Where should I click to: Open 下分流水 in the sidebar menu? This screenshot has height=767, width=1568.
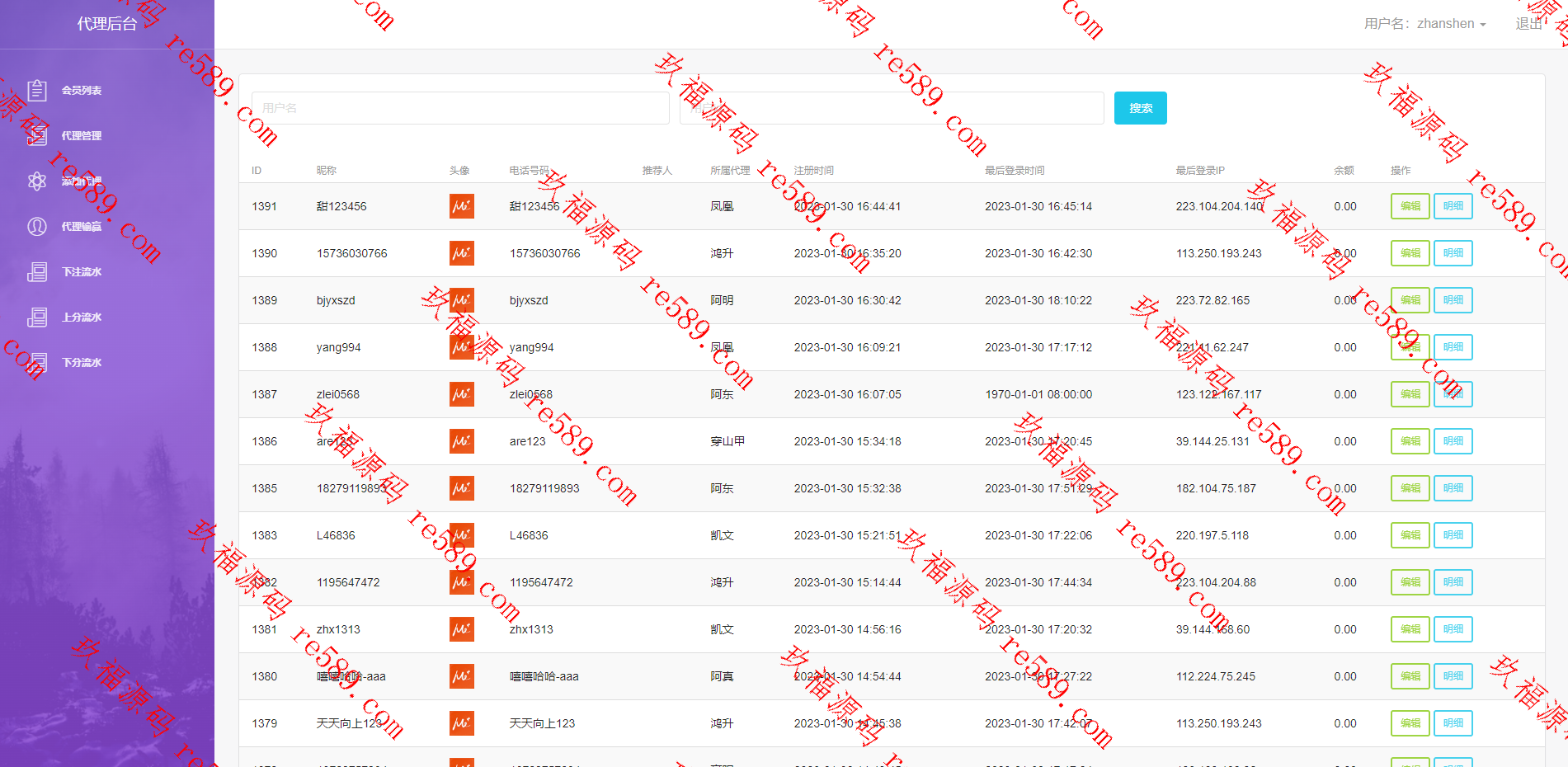pyautogui.click(x=82, y=363)
